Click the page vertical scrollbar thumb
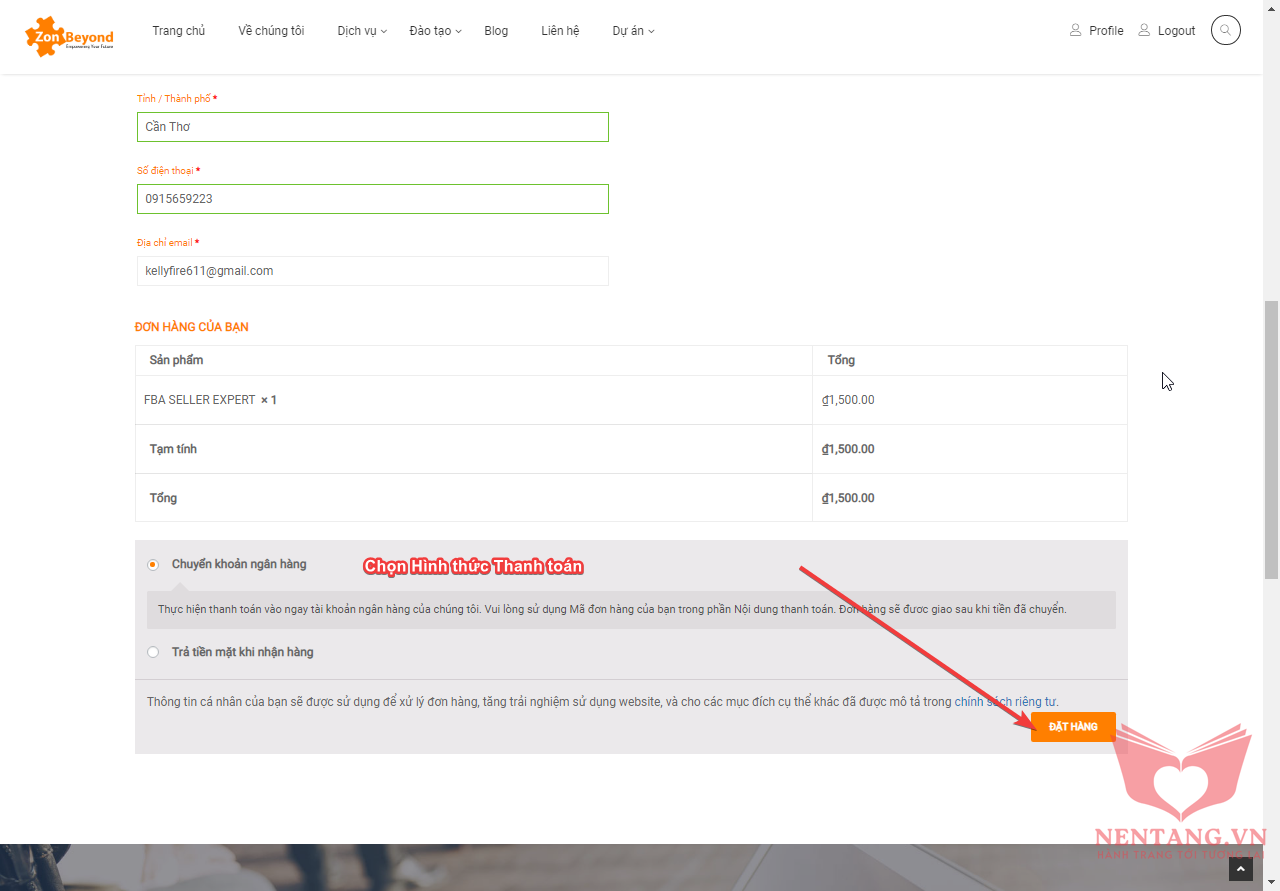This screenshot has width=1280, height=891. pos(1271,440)
